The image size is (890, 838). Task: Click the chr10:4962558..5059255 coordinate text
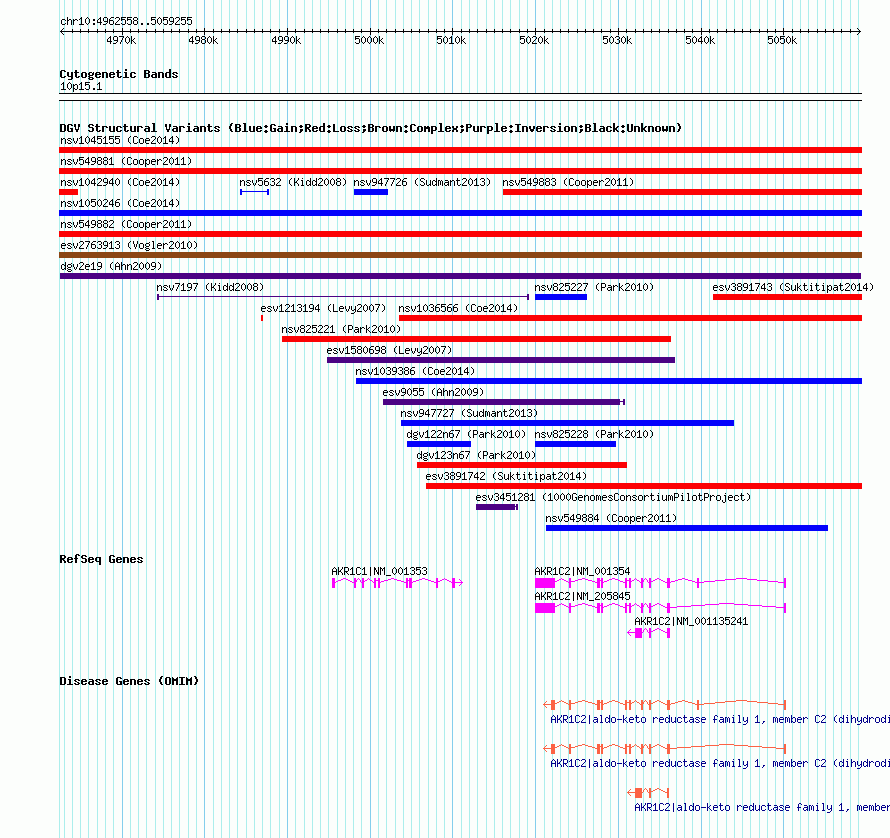pyautogui.click(x=126, y=21)
